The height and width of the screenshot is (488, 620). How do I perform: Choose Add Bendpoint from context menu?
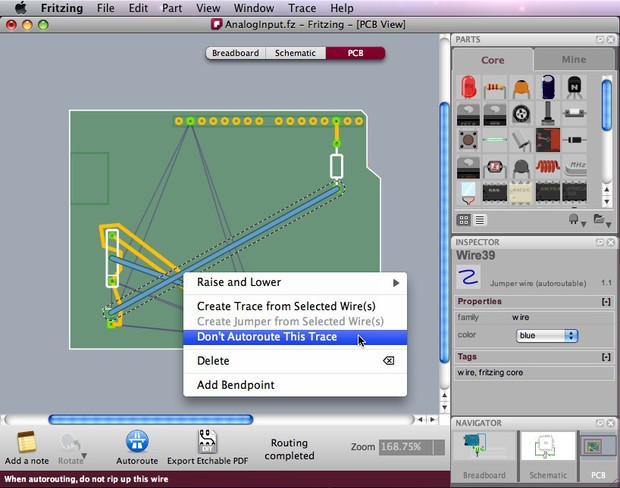295,385
